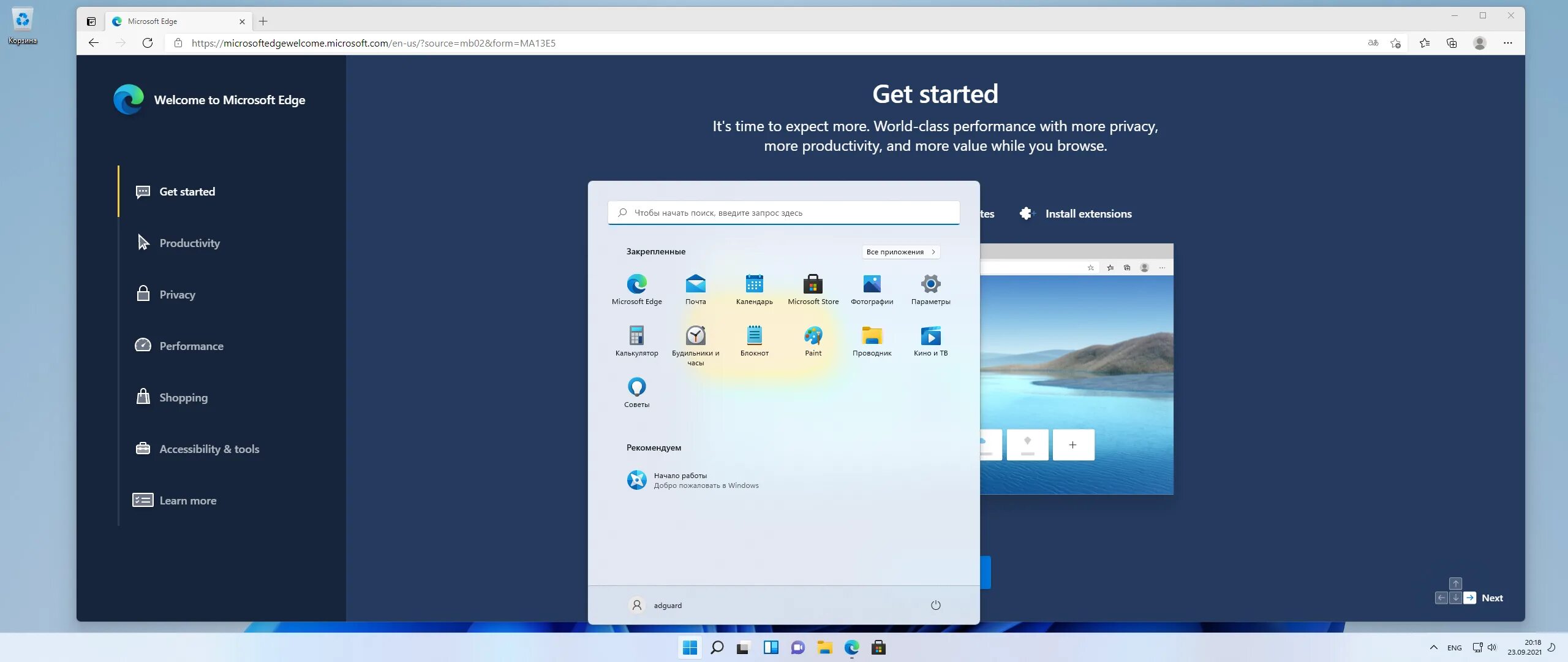Click the power button in Start menu
The width and height of the screenshot is (1568, 662).
point(935,605)
